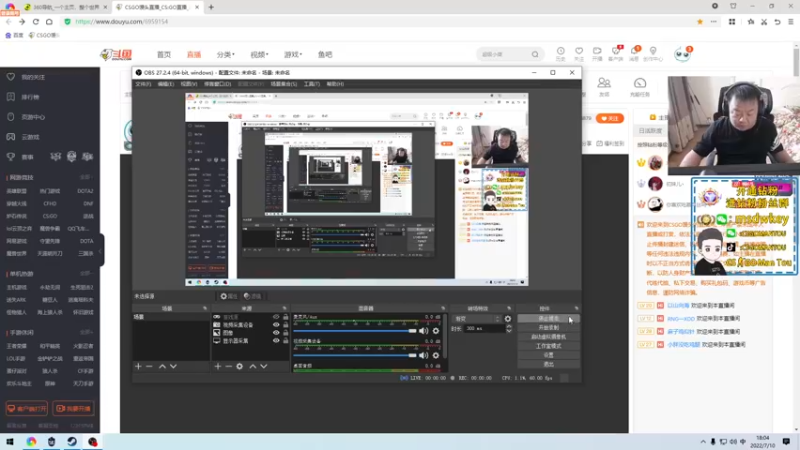Viewport: 800px width, 450px height.
Task: Toggle lock on the video capture device source
Action: click(x=286, y=324)
